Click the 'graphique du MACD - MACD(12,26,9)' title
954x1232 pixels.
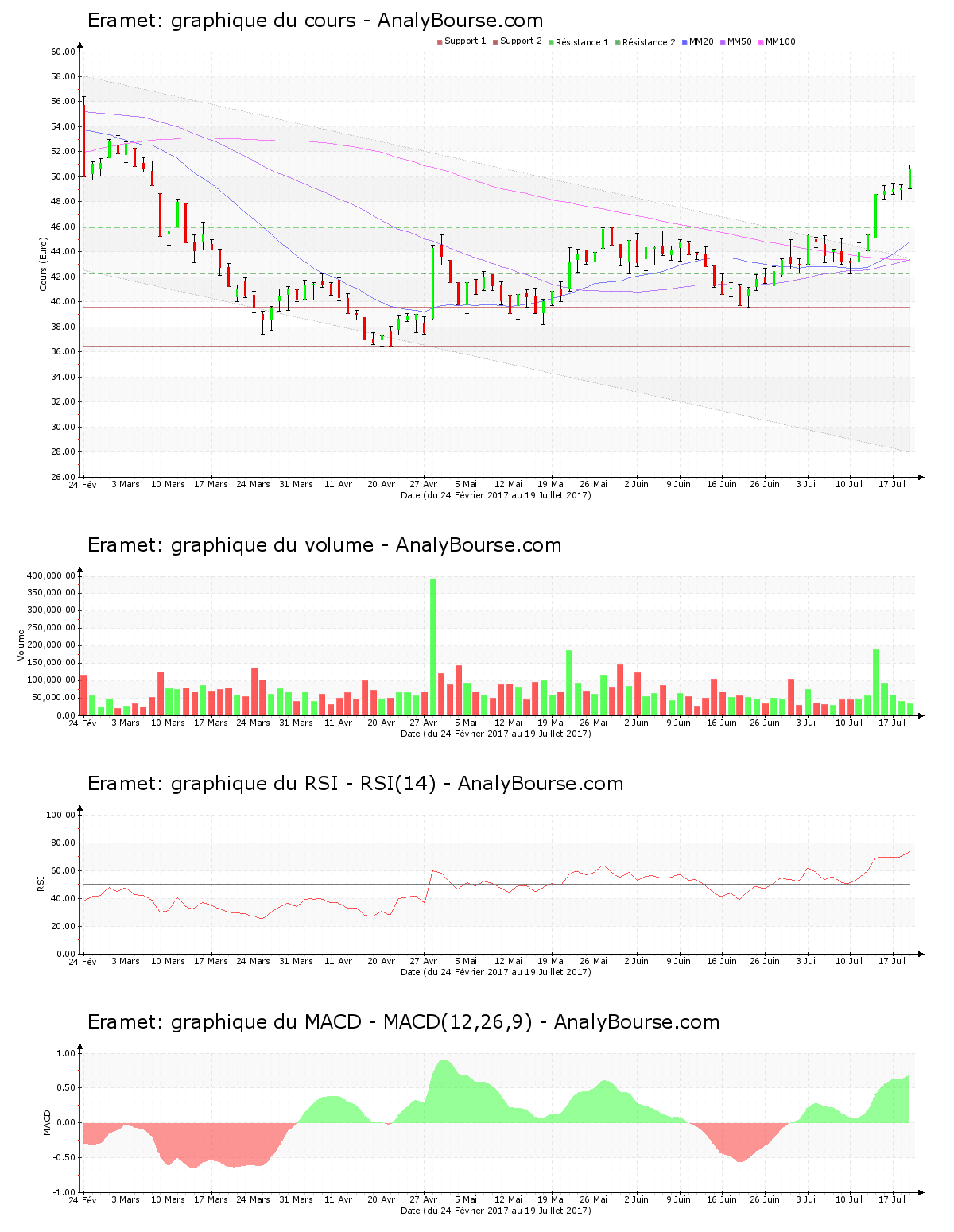351,1022
